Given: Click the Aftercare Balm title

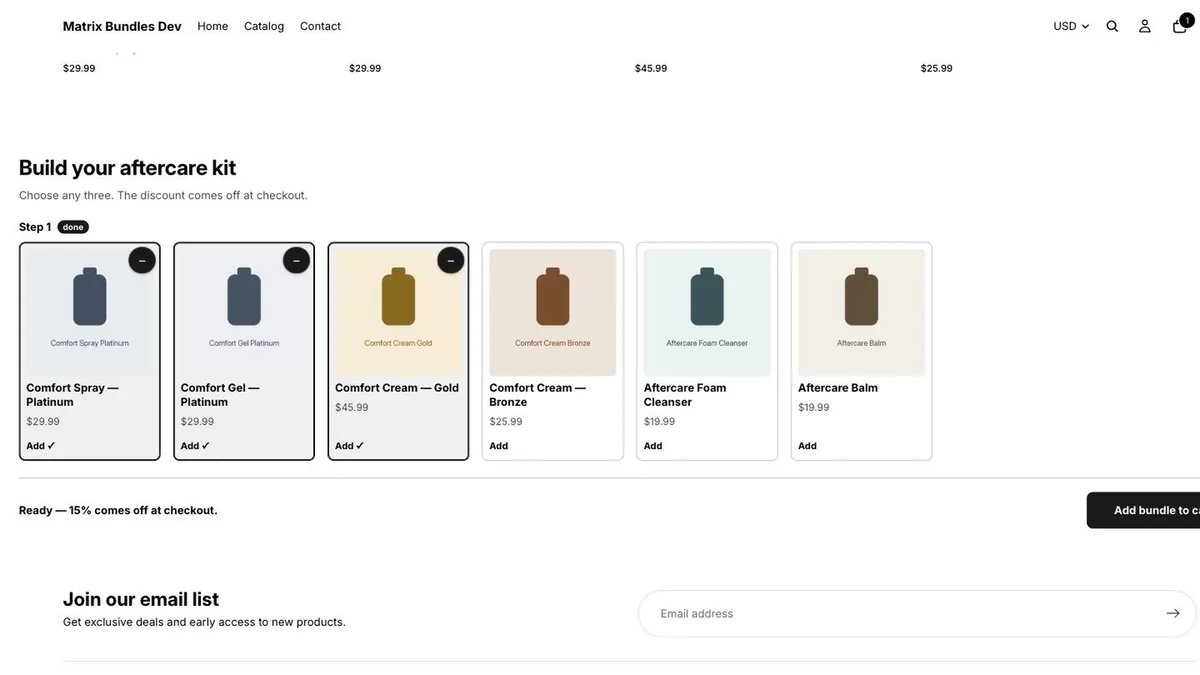Looking at the screenshot, I should [838, 388].
